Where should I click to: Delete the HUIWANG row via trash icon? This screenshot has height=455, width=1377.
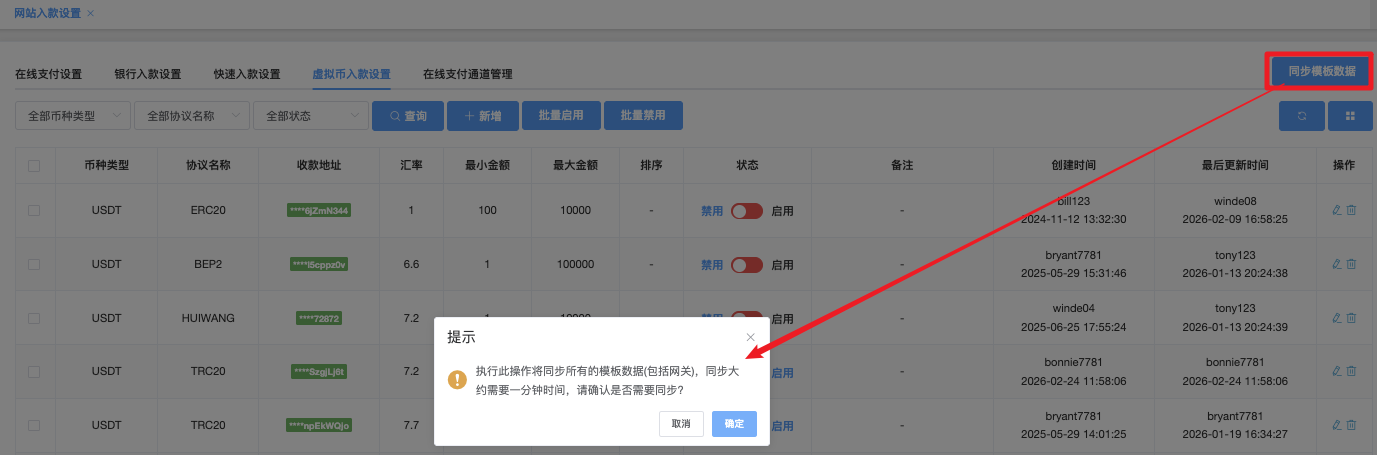[1351, 318]
